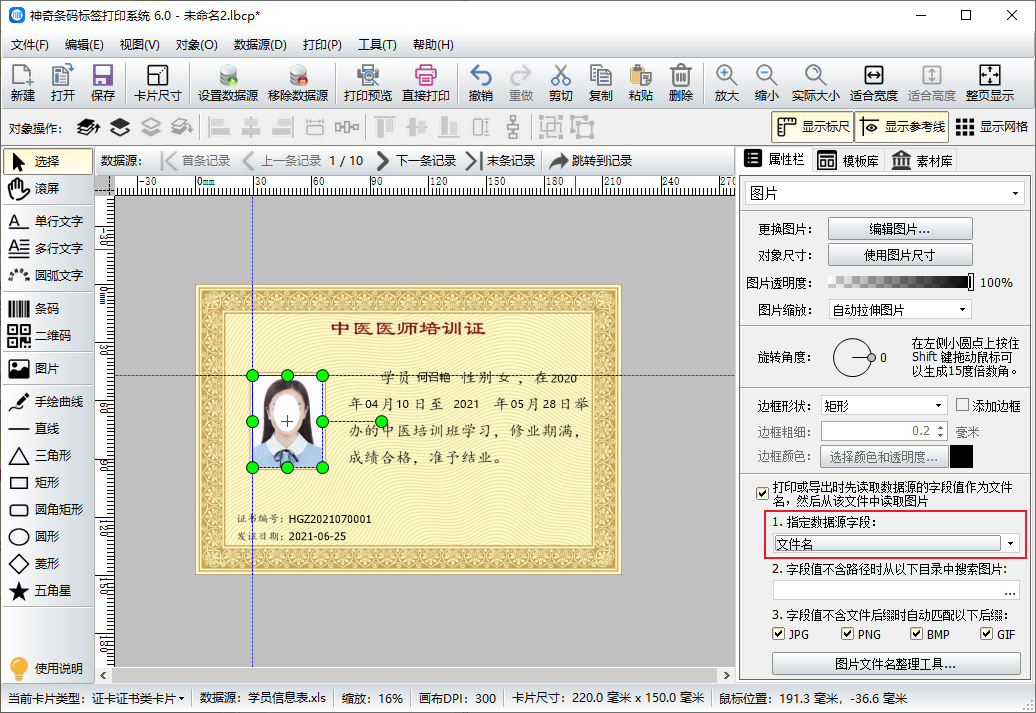
Task: Open the 文件(F) menu
Action: click(x=30, y=45)
